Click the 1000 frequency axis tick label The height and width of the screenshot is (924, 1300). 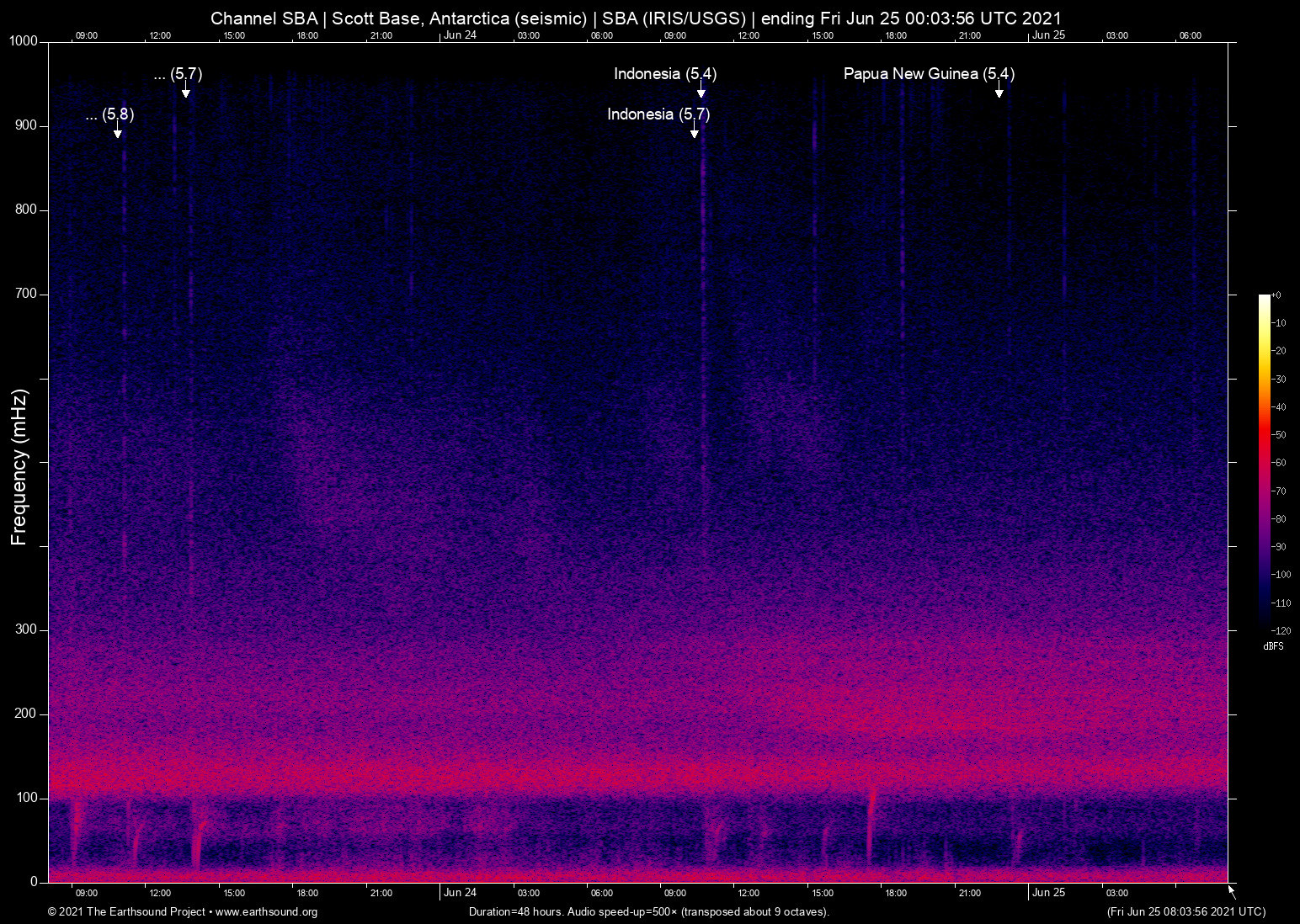click(x=24, y=41)
